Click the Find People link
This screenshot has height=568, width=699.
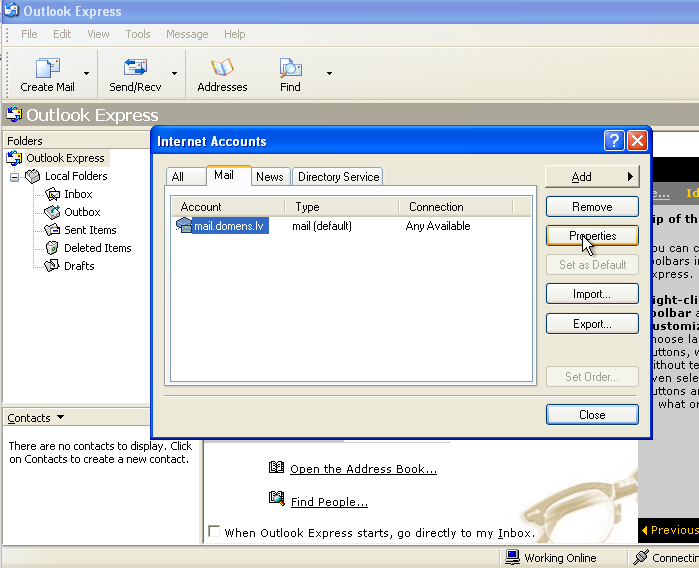329,502
